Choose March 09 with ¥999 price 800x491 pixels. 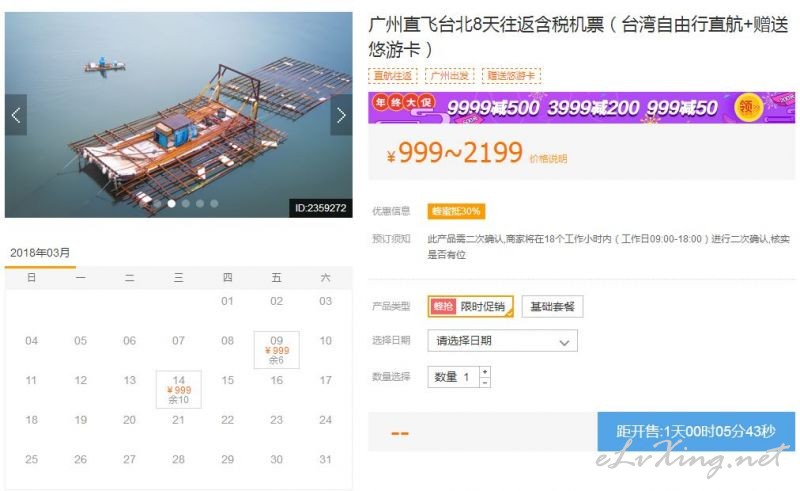276,350
